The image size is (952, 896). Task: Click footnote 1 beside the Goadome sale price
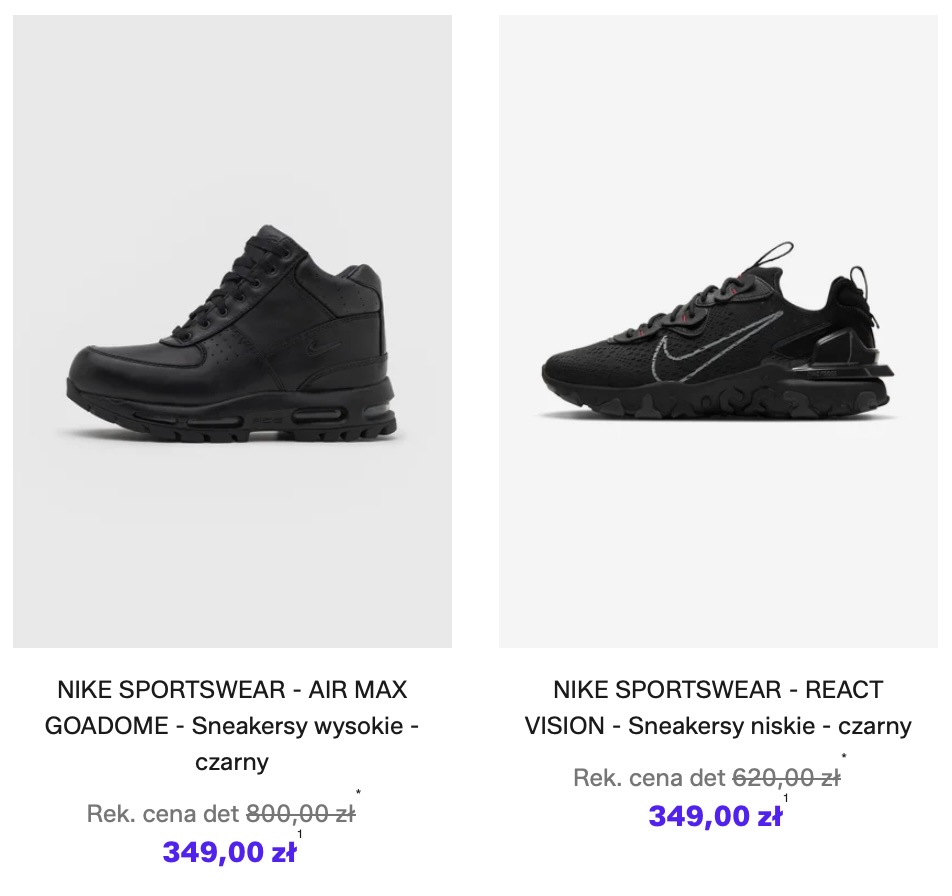[x=300, y=833]
